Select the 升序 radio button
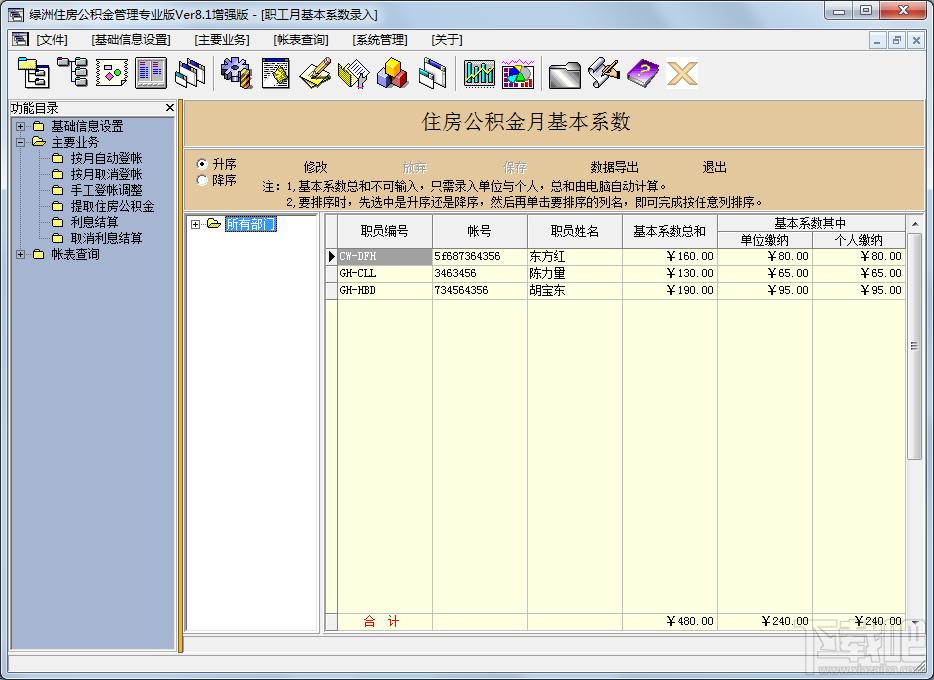This screenshot has width=934, height=680. [x=202, y=164]
